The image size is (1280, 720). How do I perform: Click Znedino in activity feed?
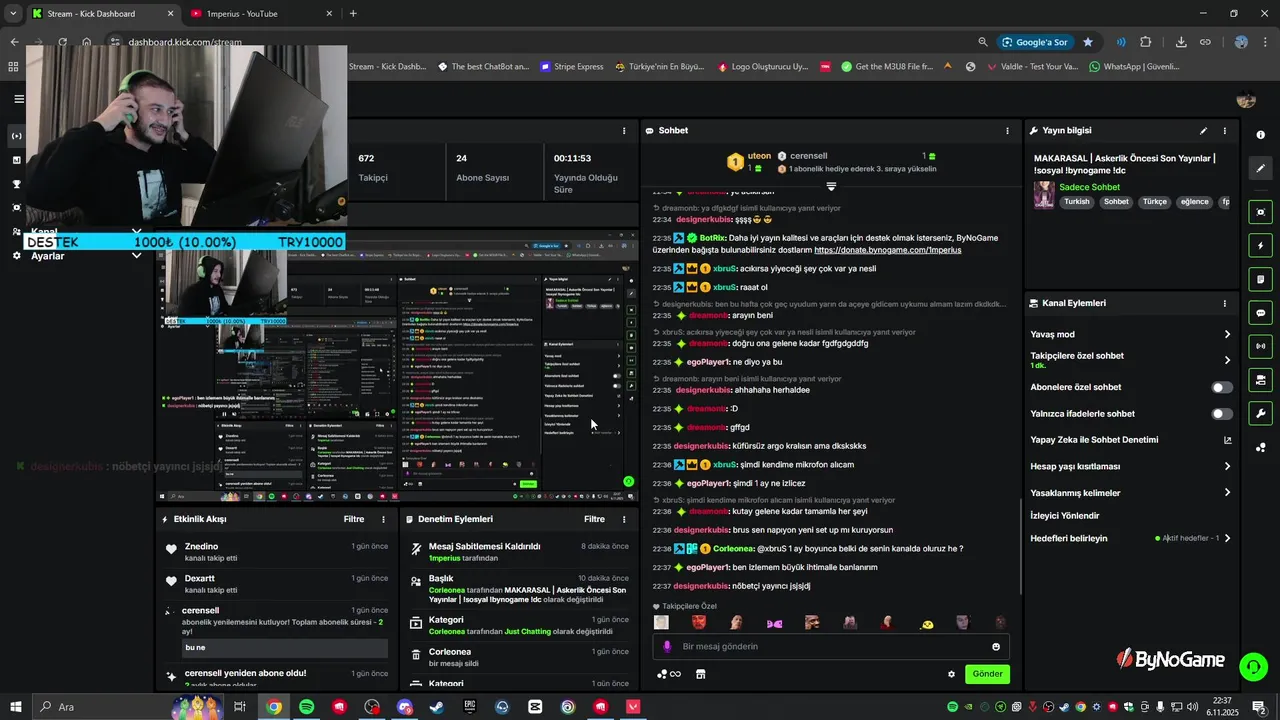(201, 547)
